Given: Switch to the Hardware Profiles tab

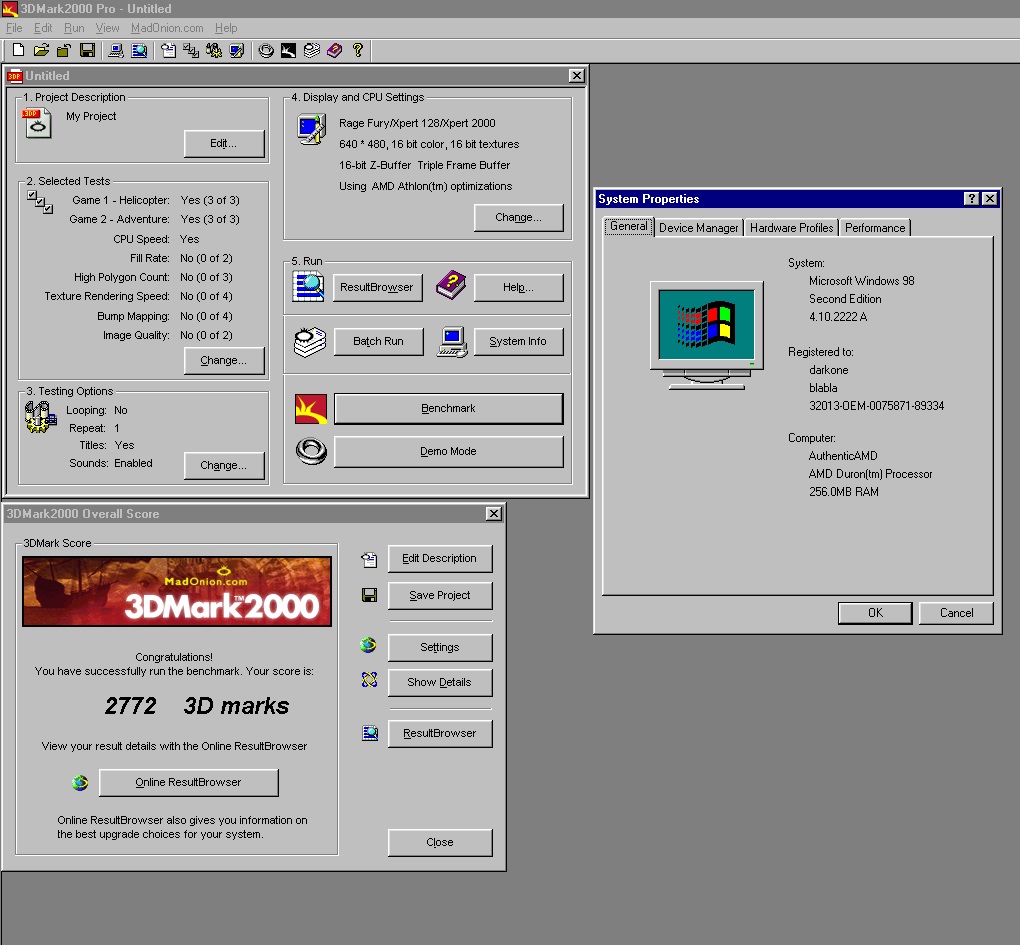Looking at the screenshot, I should 791,228.
